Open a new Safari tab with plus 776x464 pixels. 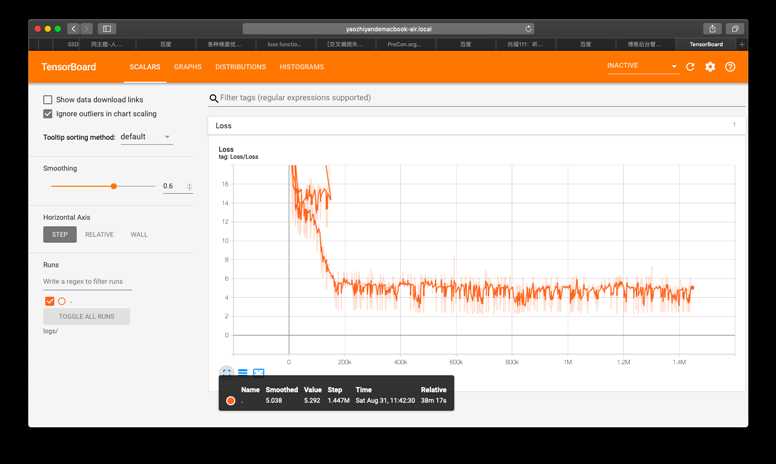pyautogui.click(x=741, y=44)
